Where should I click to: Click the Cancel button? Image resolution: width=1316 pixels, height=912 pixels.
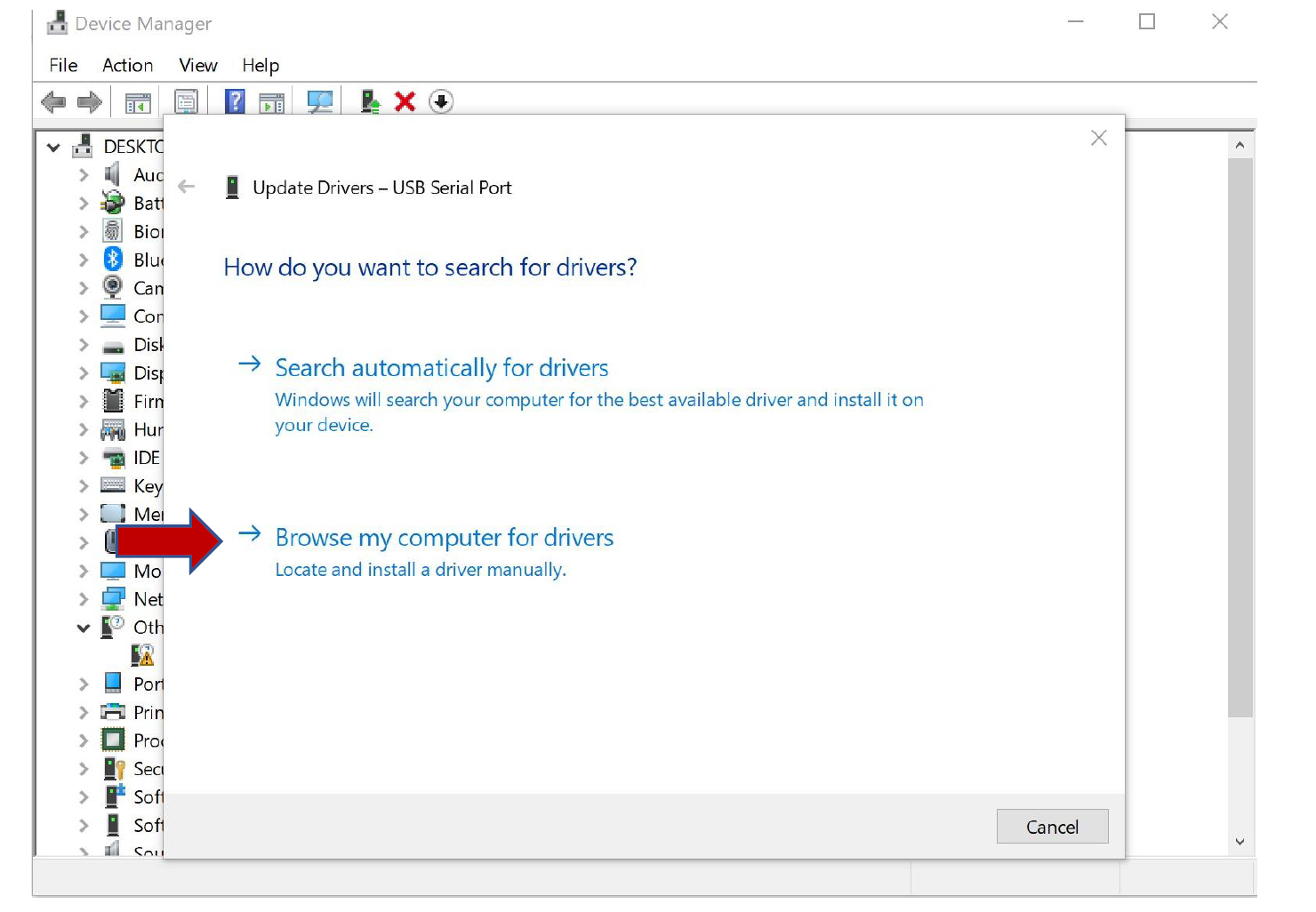[x=1052, y=827]
